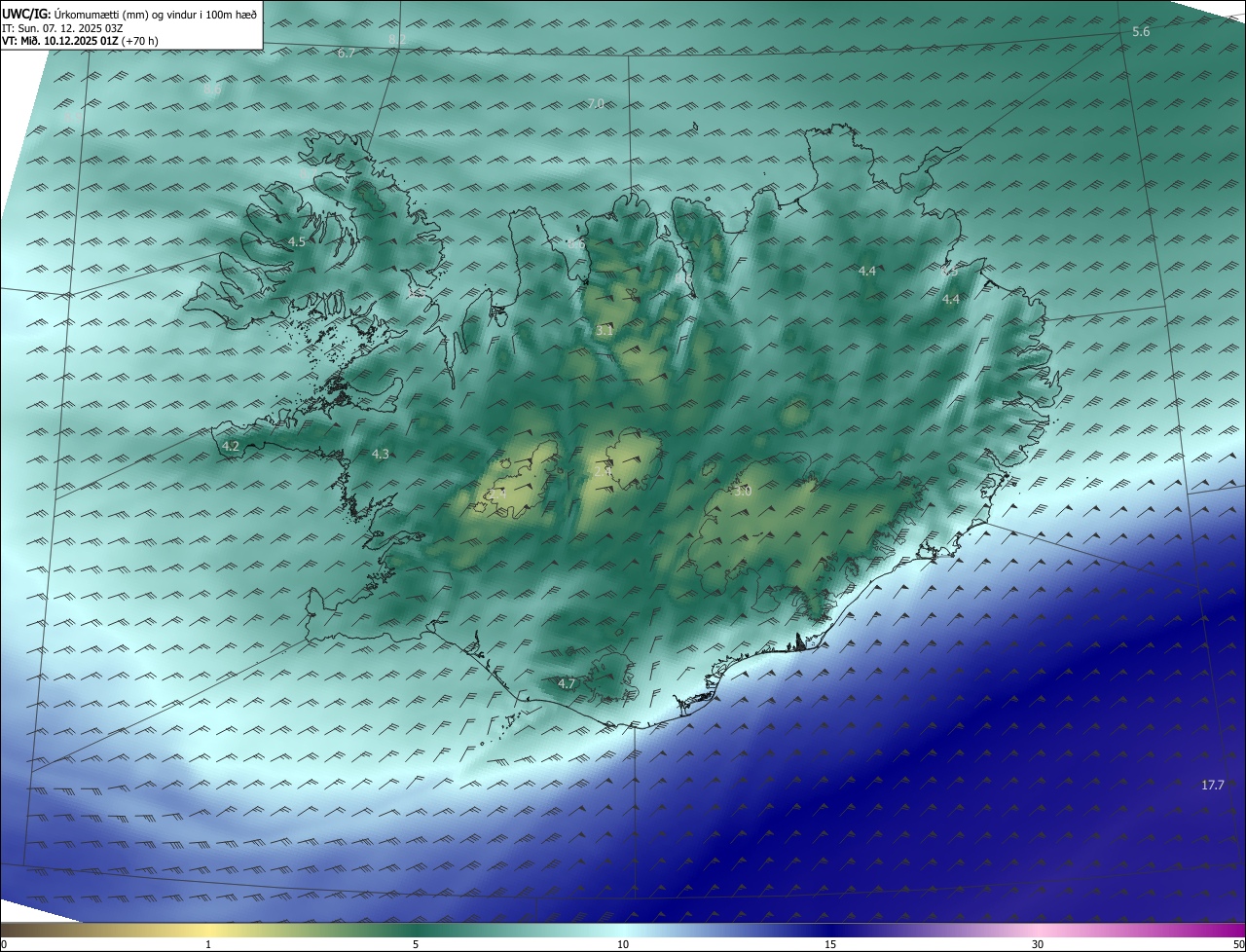Click the colorbar tick label 30
Viewport: 1246px width, 952px height.
(x=1038, y=944)
